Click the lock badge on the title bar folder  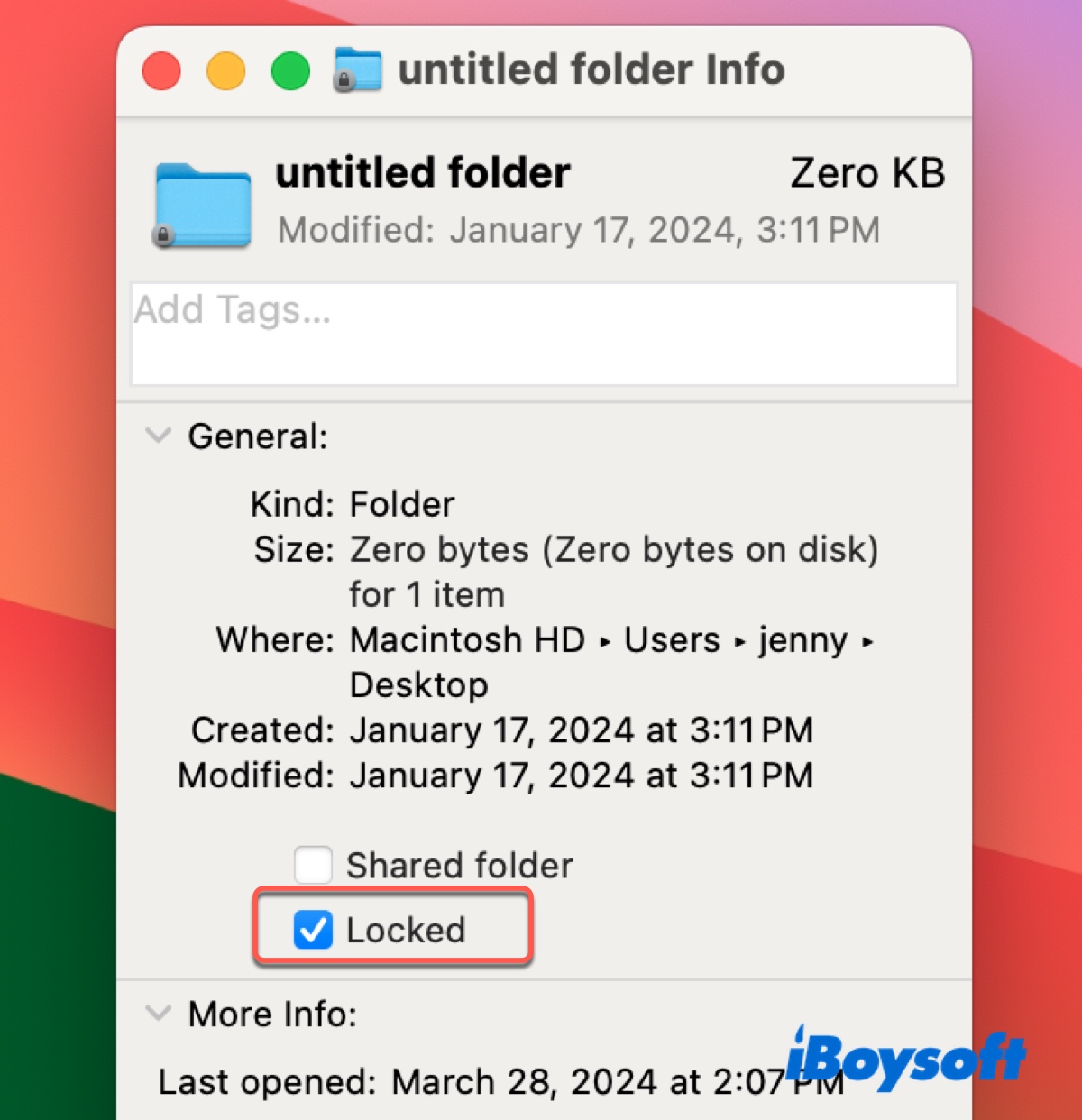coord(344,81)
